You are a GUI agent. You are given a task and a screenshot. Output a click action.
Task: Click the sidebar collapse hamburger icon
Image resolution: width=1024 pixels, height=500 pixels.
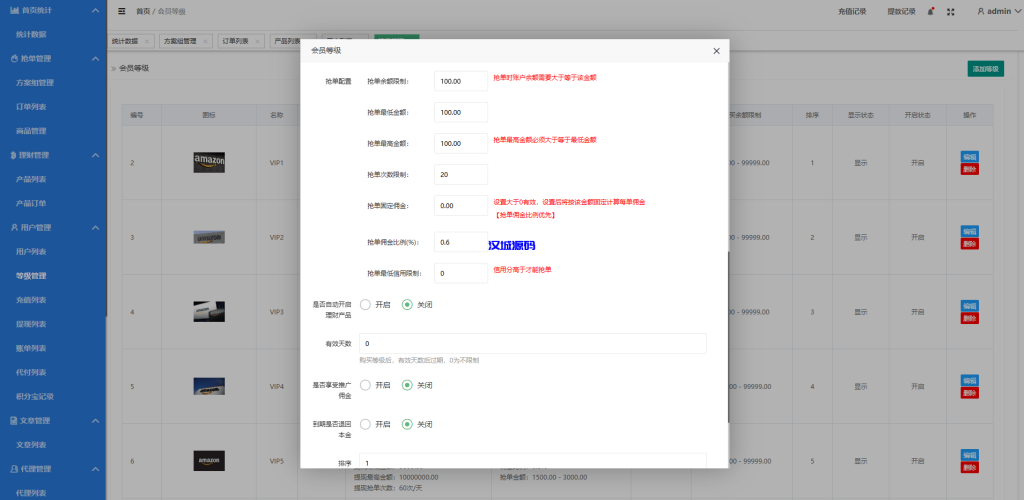click(121, 11)
